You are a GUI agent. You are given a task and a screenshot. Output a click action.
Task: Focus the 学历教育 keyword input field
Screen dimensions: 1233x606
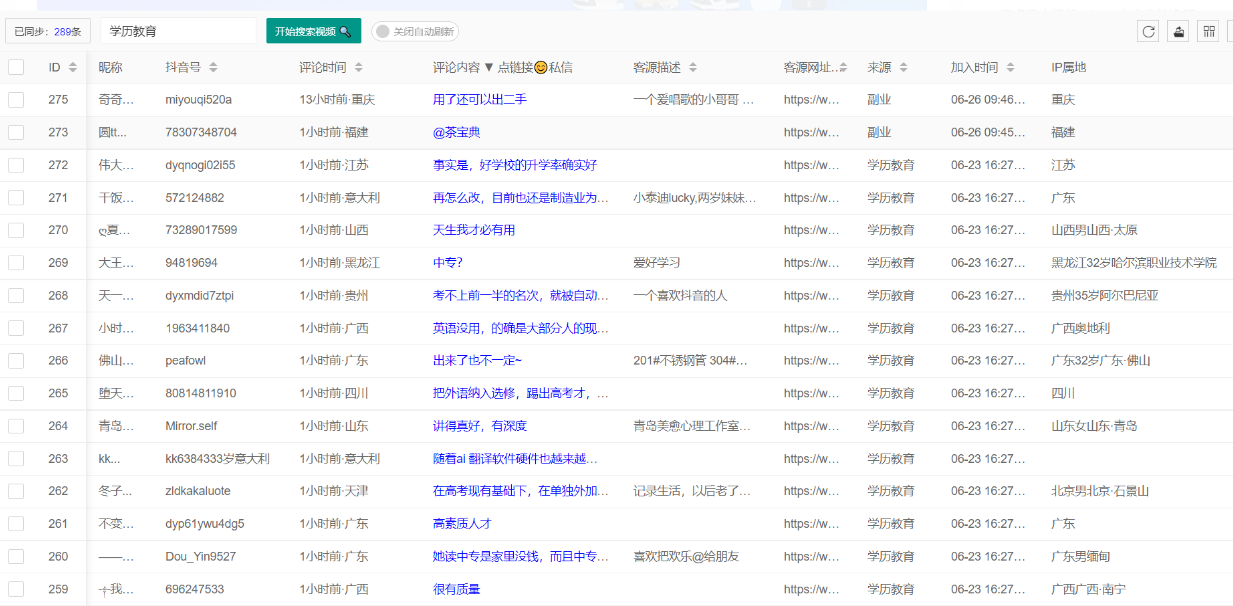[179, 31]
